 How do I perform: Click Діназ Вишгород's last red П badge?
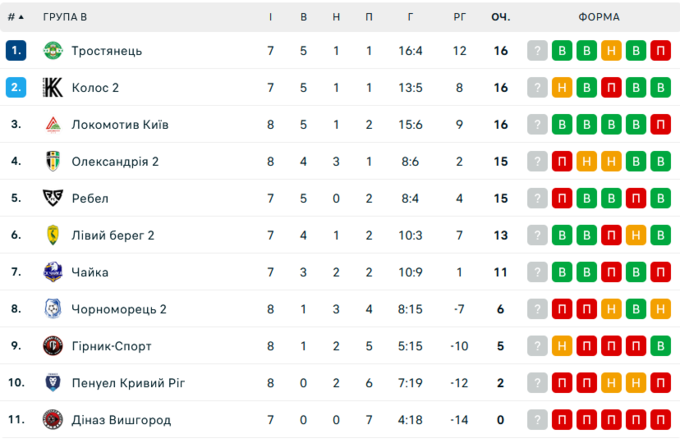pos(660,420)
